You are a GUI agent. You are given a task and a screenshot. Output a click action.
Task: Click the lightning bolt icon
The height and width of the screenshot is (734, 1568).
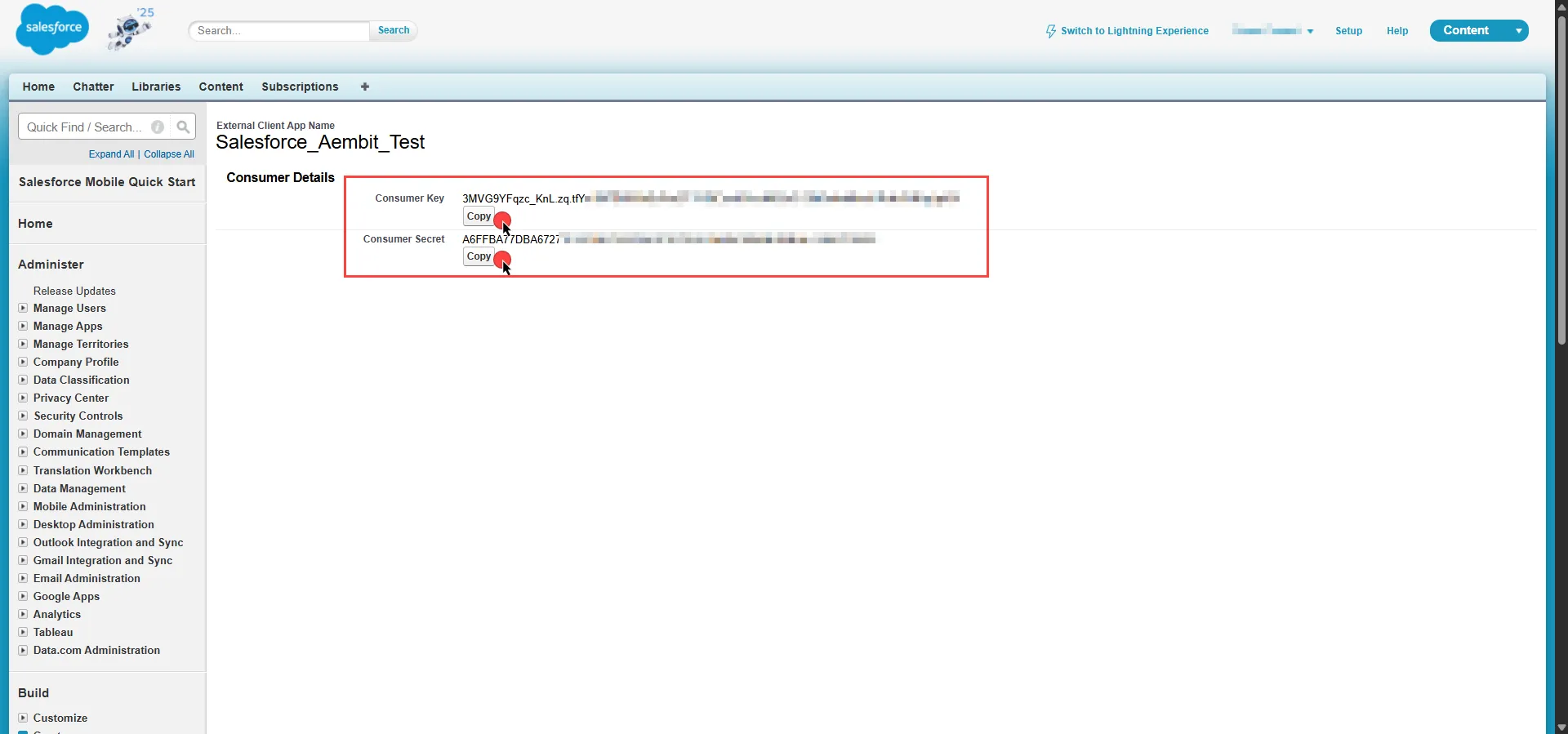click(1050, 31)
